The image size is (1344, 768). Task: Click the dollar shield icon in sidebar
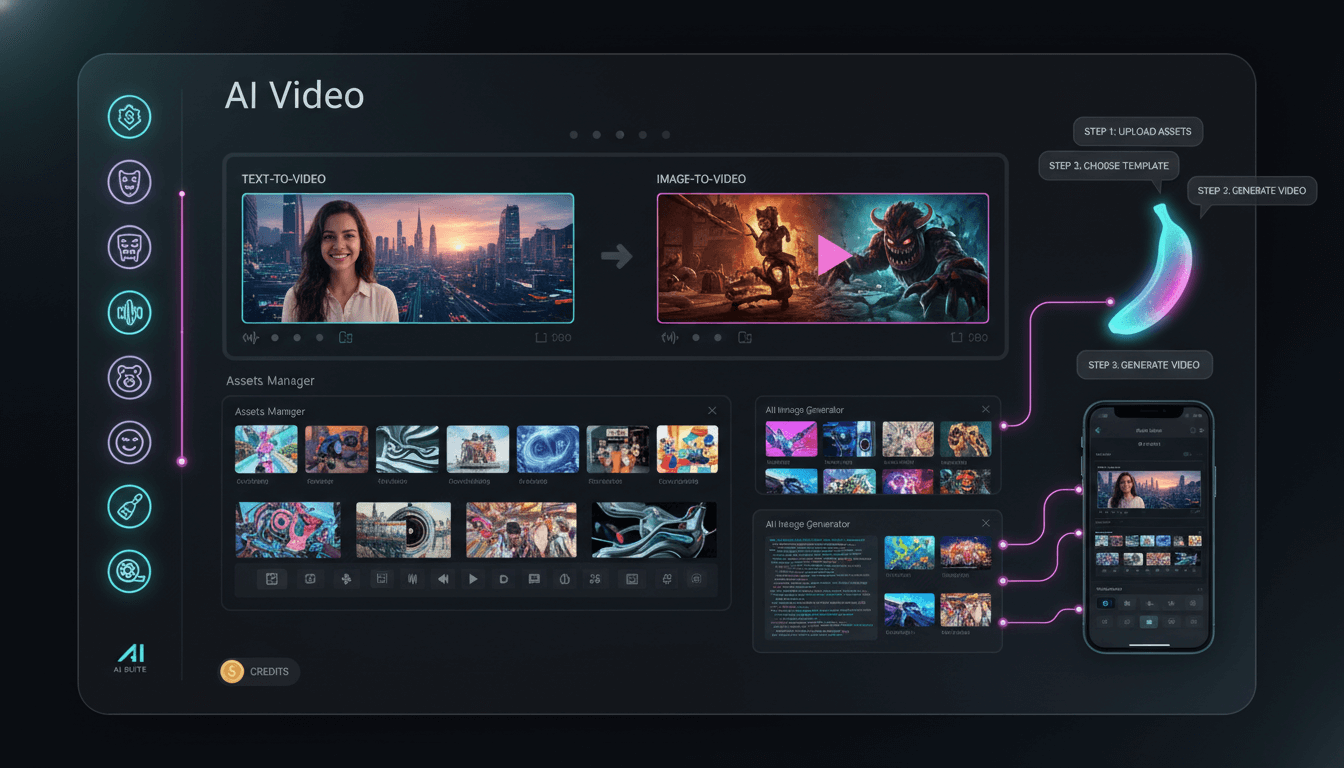point(129,118)
